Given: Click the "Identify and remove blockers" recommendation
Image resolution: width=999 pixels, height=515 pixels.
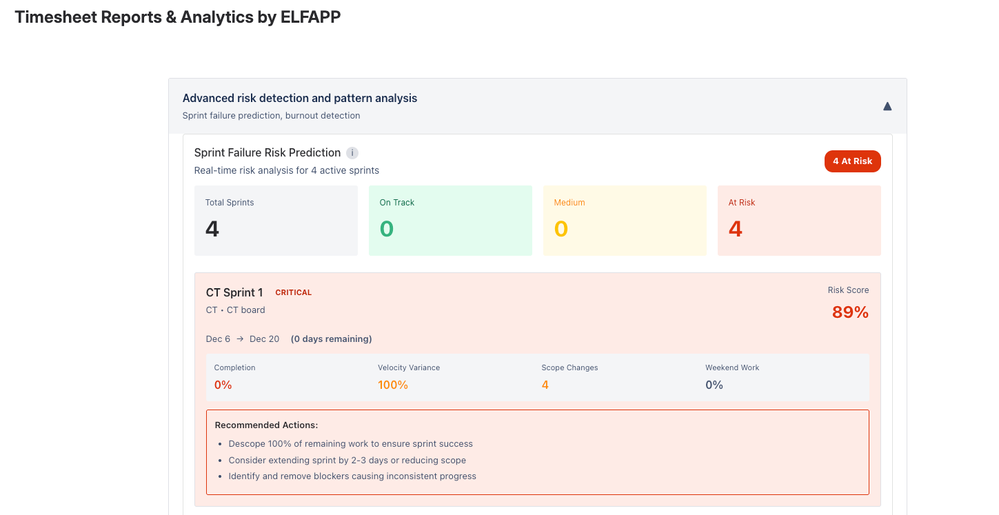Looking at the screenshot, I should [352, 476].
